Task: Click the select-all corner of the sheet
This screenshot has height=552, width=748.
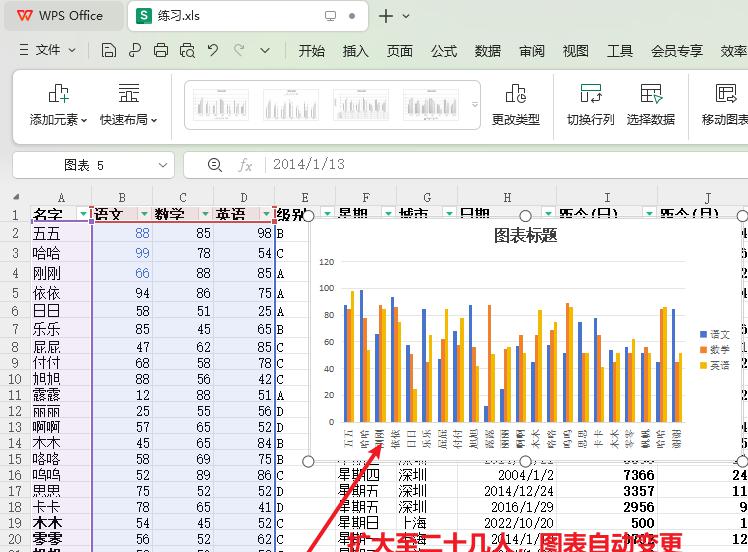Action: coord(16,197)
